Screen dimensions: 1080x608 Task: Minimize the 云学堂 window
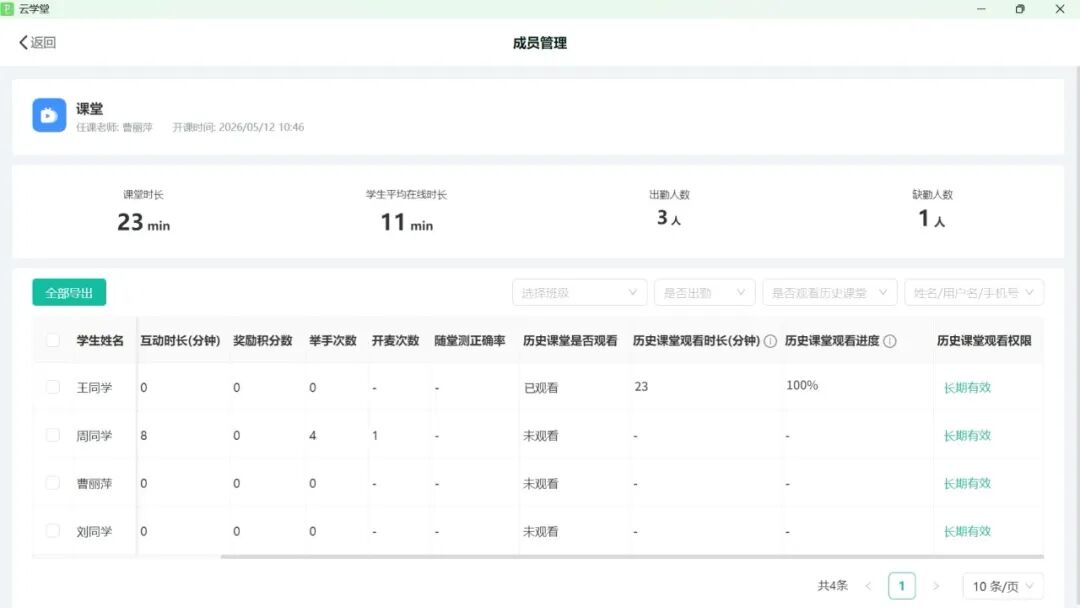point(981,9)
